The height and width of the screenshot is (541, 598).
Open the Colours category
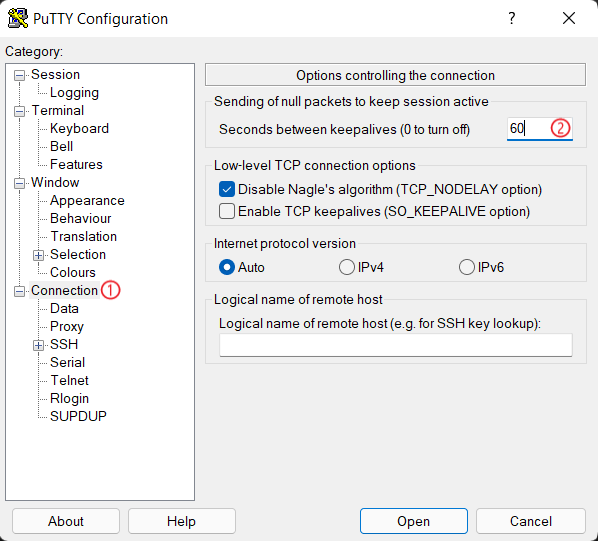pyautogui.click(x=73, y=272)
